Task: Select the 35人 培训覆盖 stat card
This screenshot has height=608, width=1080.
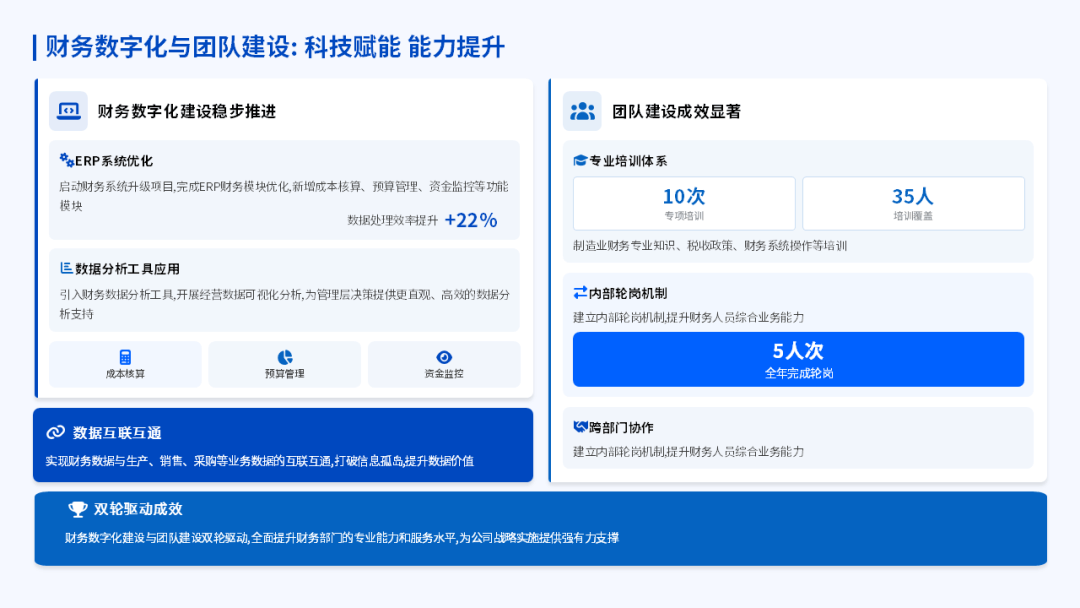Action: [913, 203]
